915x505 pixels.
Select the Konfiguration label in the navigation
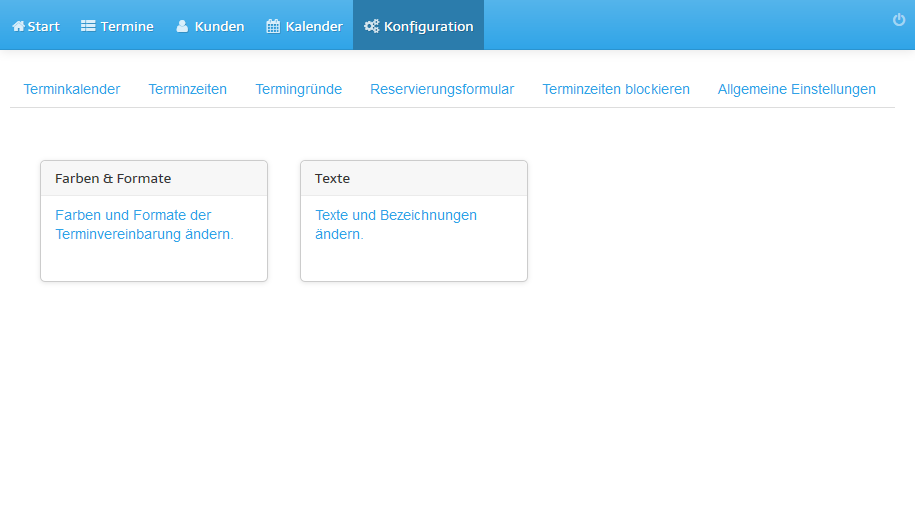[x=428, y=27]
